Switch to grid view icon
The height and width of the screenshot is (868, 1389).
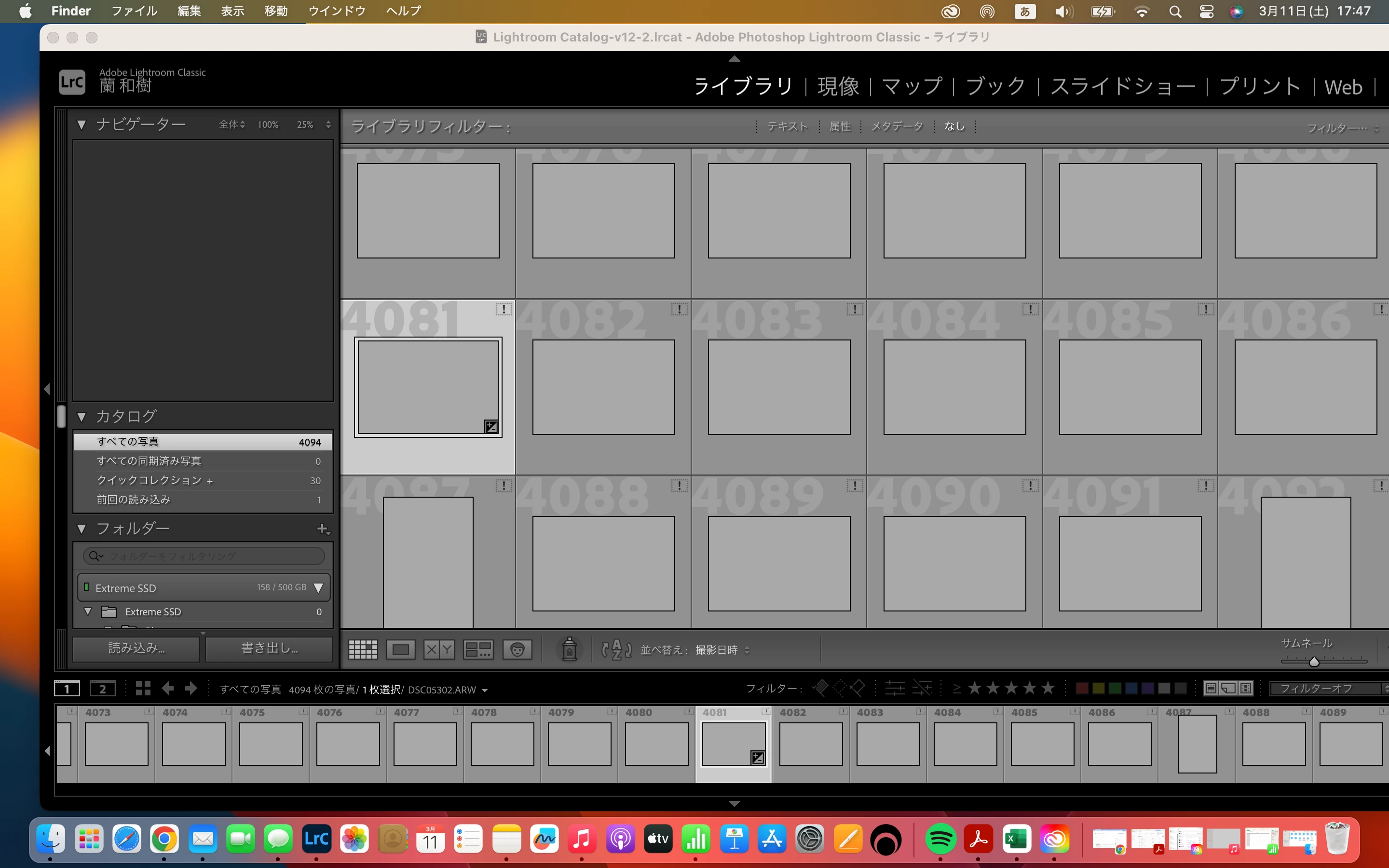coord(363,649)
